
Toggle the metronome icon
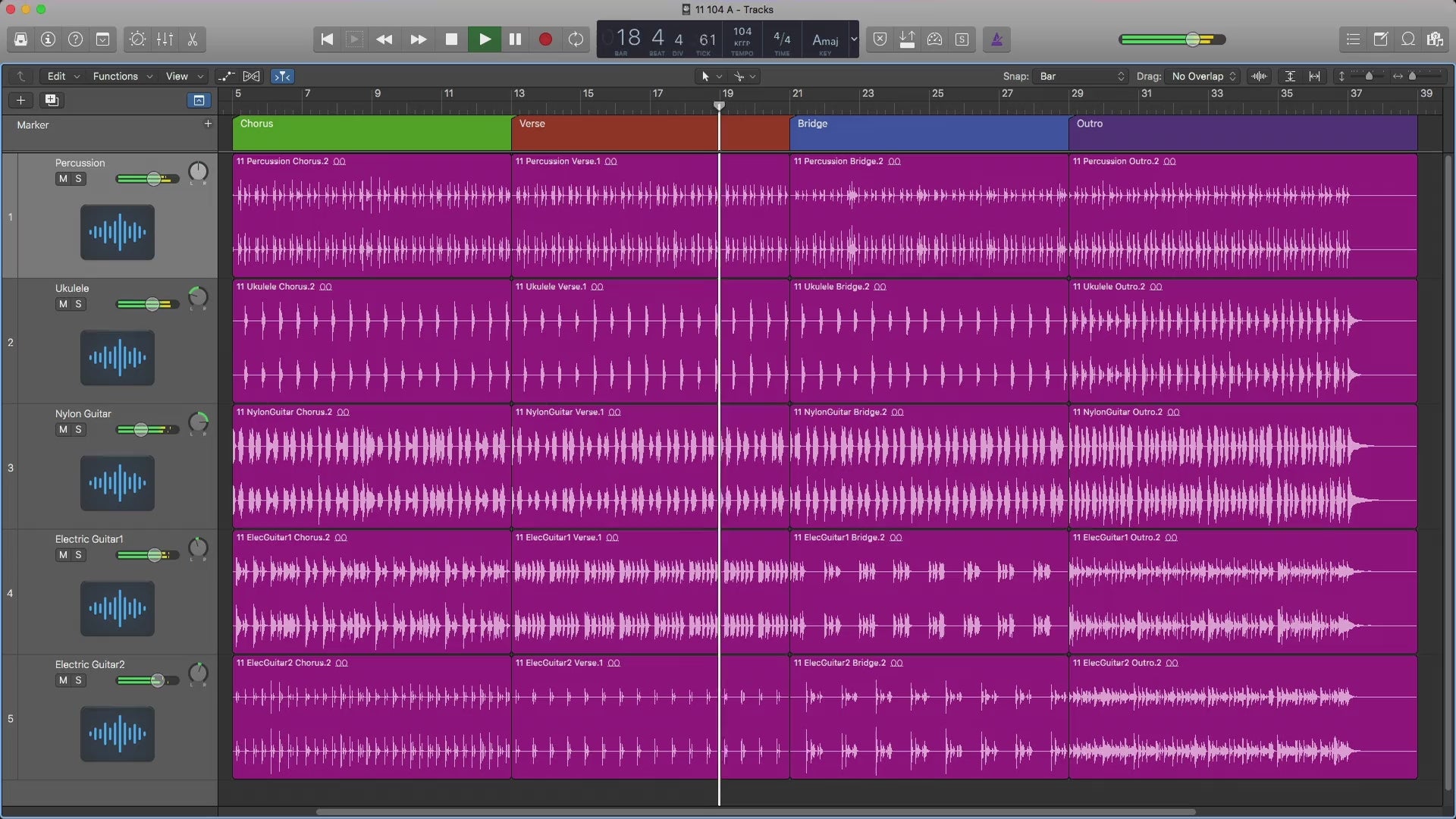point(996,39)
